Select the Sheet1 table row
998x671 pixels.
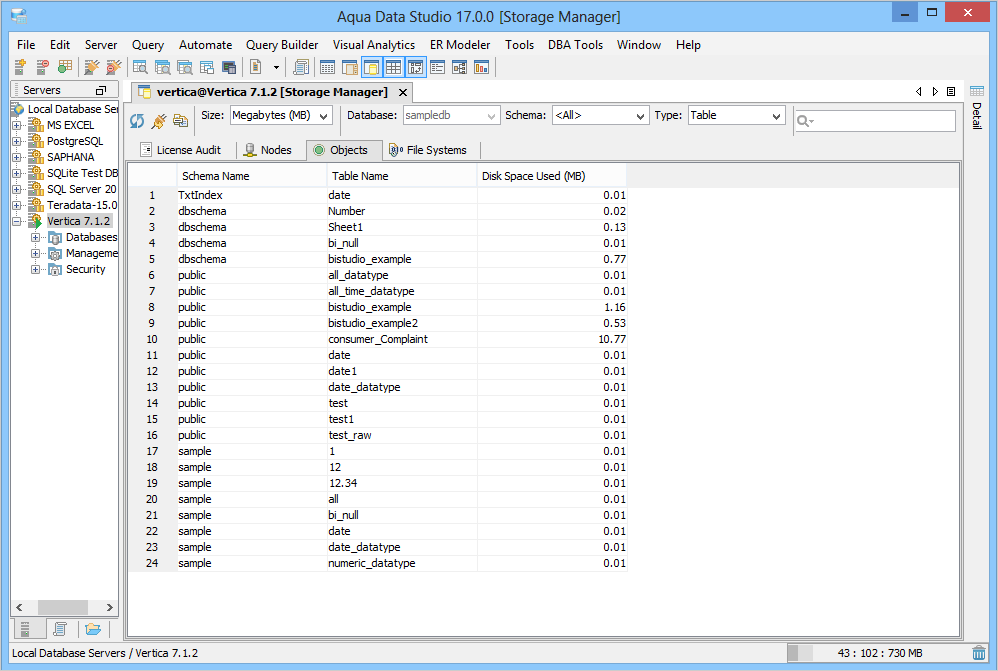pyautogui.click(x=377, y=227)
